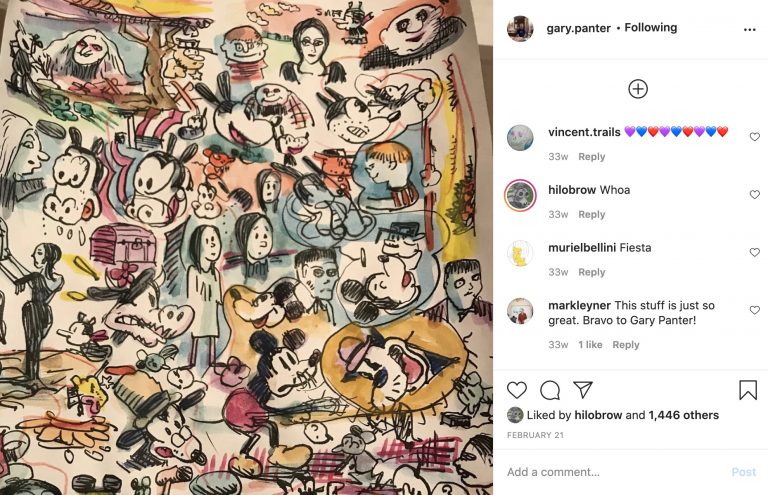The image size is (768, 495).
Task: Open gary.panter profile avatar
Action: point(520,28)
